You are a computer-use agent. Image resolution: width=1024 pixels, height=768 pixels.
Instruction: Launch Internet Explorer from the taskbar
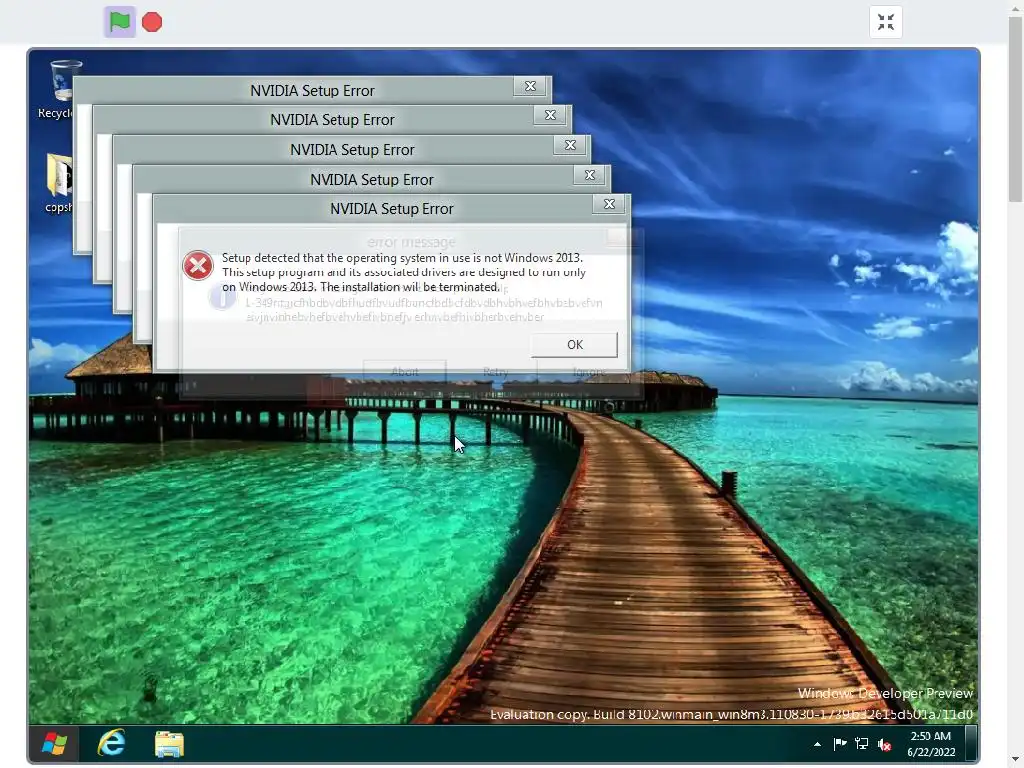tap(112, 743)
